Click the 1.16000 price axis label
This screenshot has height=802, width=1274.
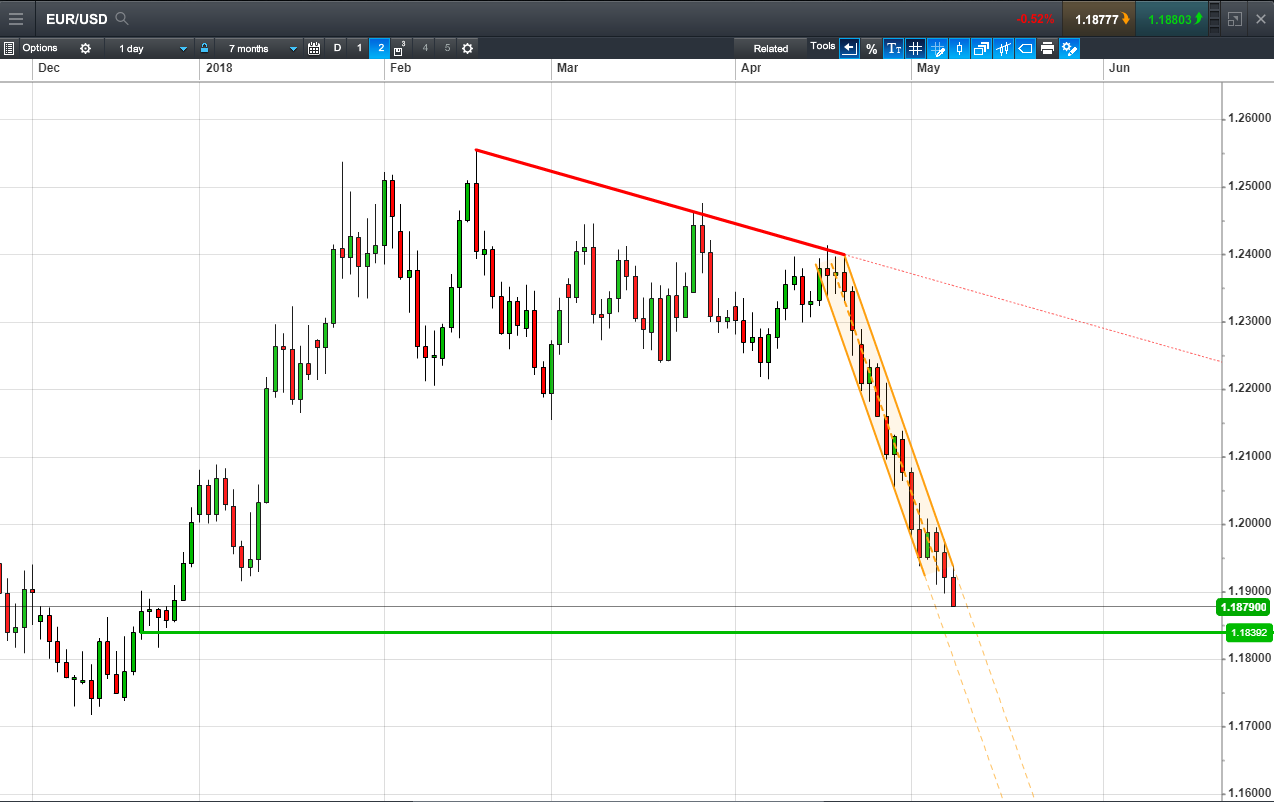(x=1249, y=794)
